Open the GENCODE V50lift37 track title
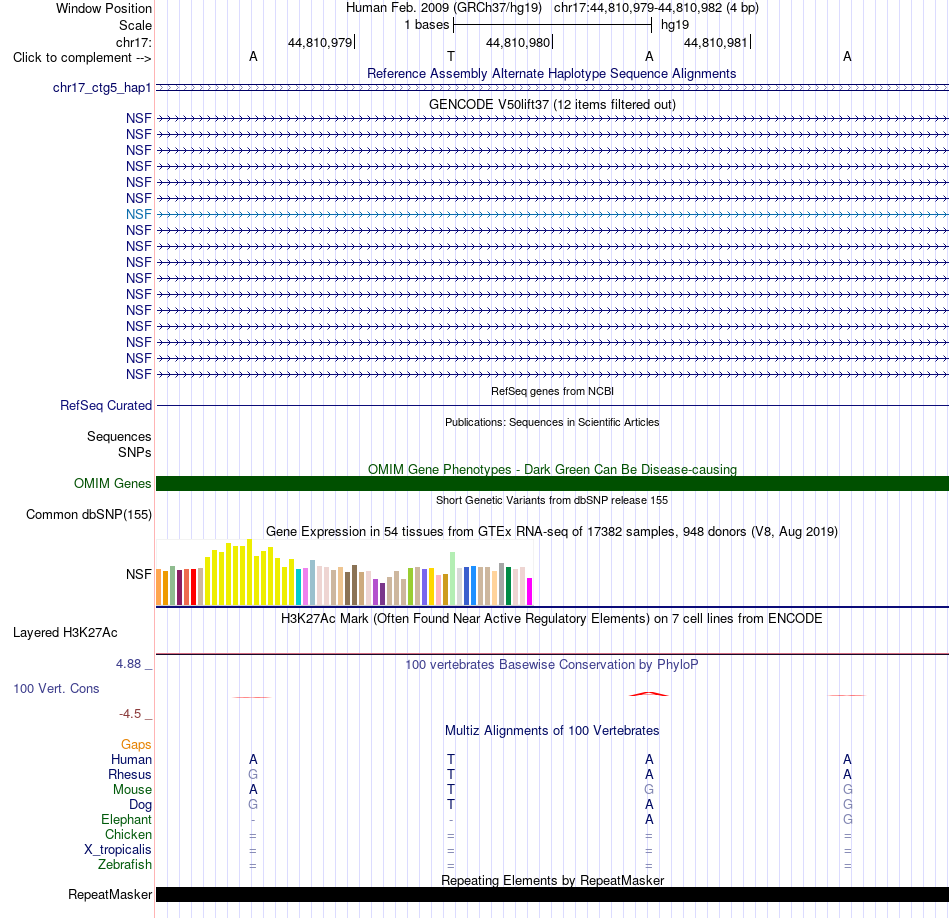Image resolution: width=950 pixels, height=918 pixels. [x=552, y=104]
